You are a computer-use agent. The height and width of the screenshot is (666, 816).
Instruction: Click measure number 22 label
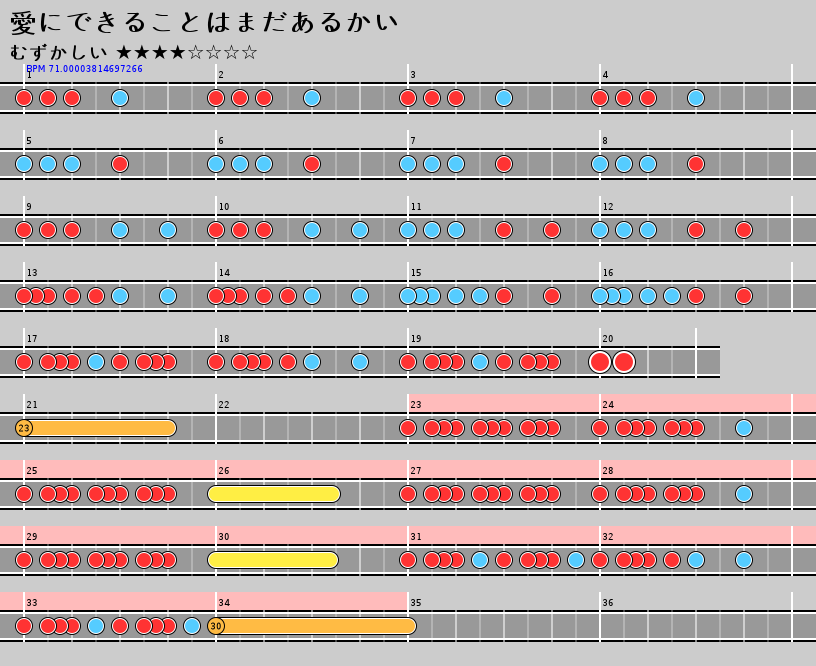[224, 405]
